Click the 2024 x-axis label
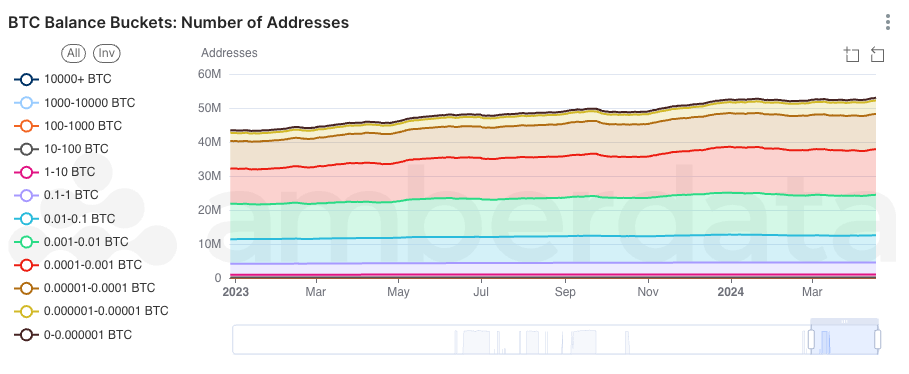The height and width of the screenshot is (374, 909). tap(730, 292)
